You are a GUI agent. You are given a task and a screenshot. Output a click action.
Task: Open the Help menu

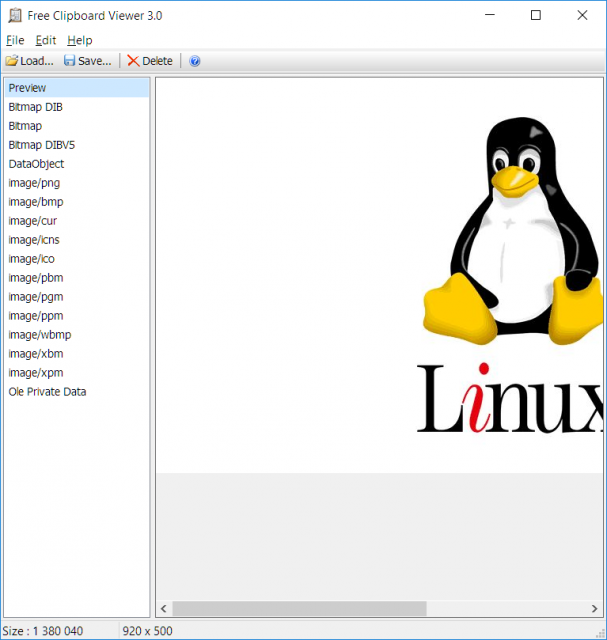click(80, 40)
